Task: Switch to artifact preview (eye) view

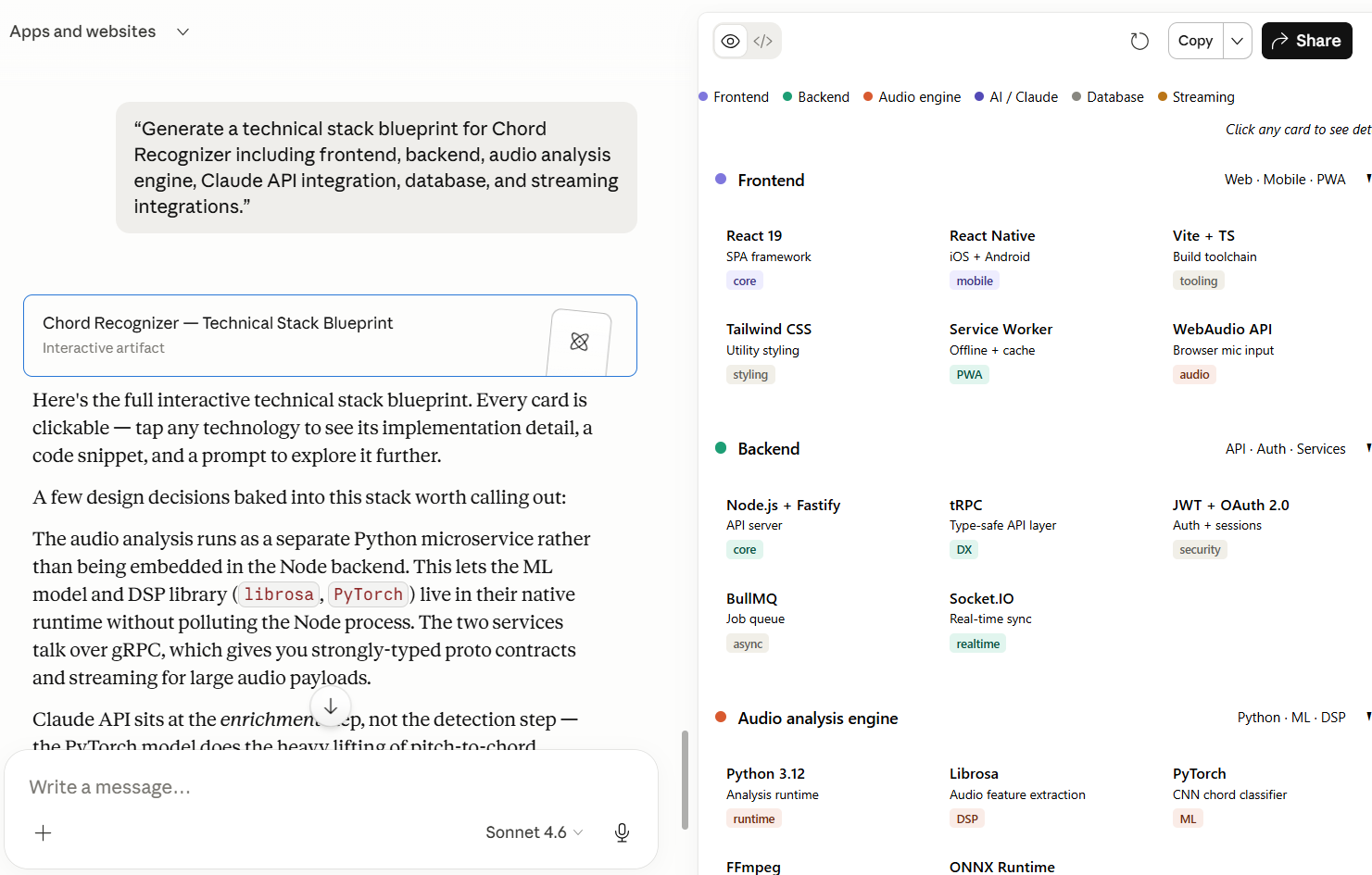Action: [x=731, y=41]
